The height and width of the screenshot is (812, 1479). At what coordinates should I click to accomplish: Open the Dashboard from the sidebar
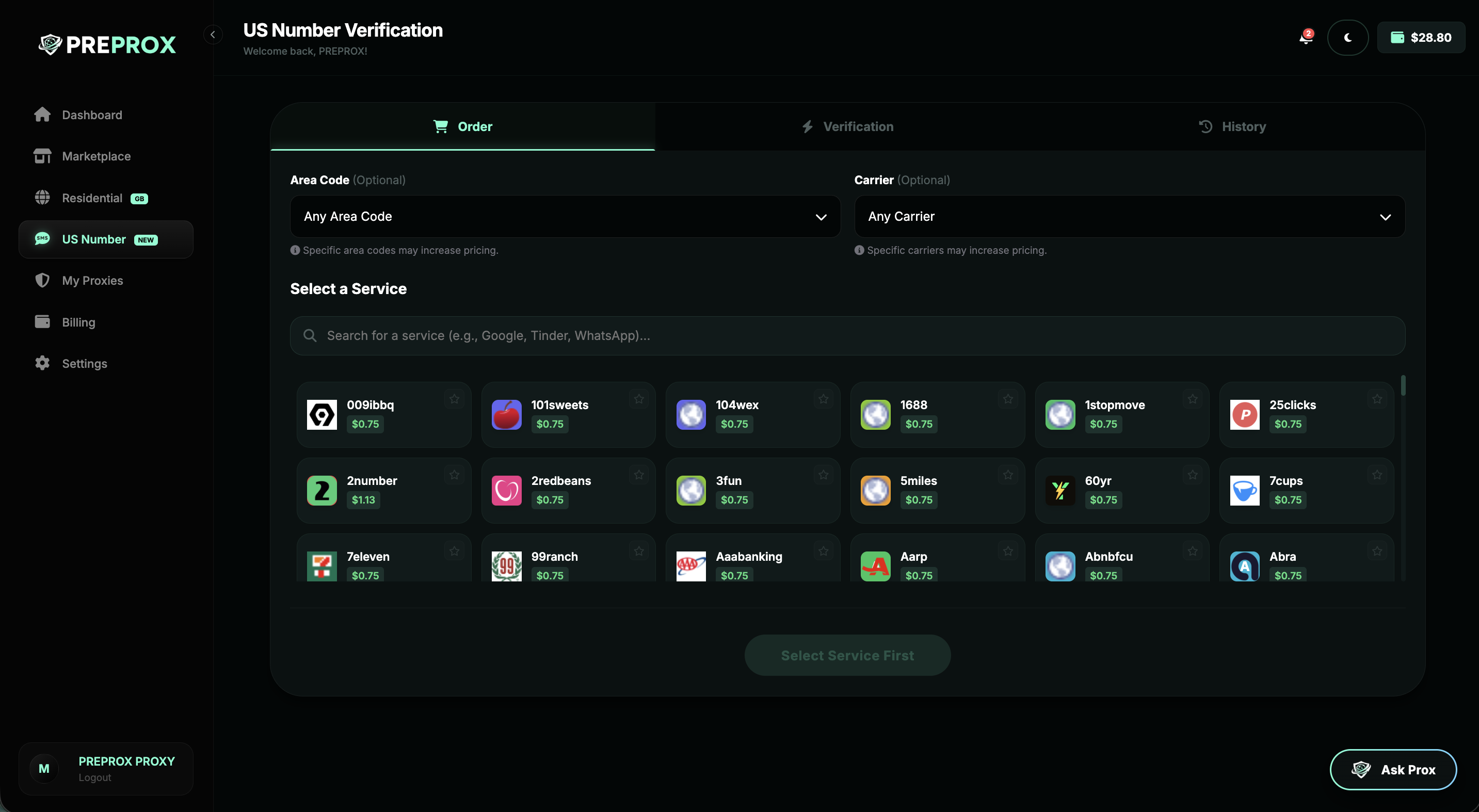[x=92, y=114]
